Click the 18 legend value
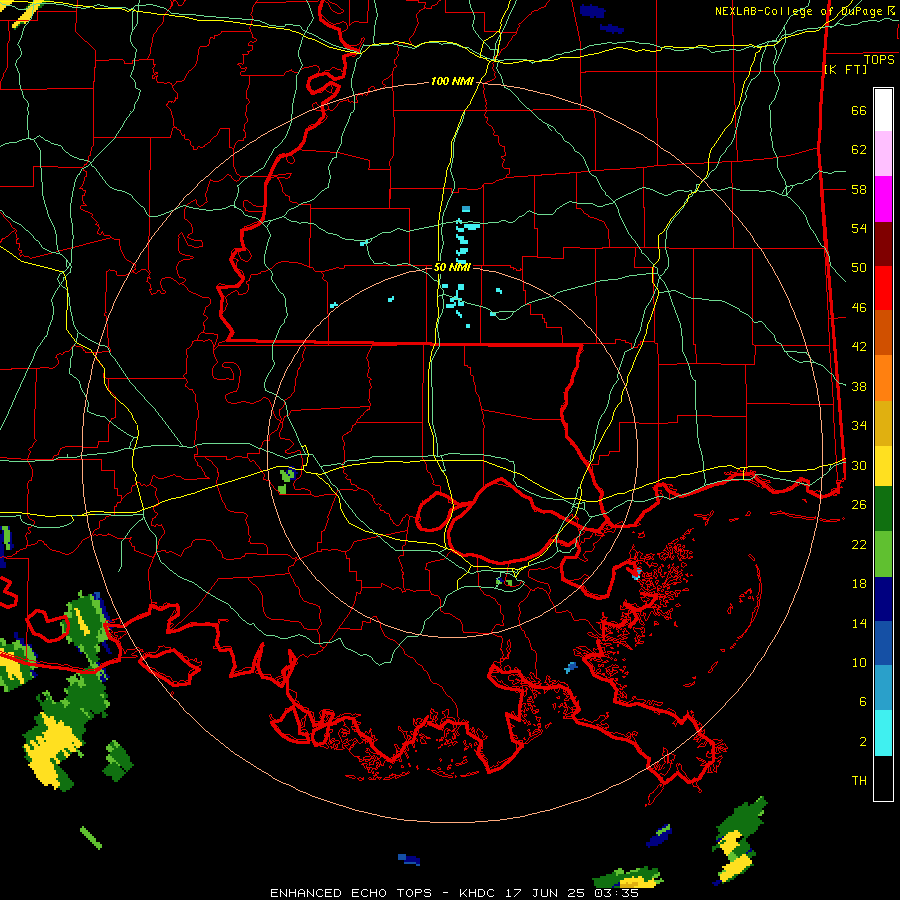 859,584
